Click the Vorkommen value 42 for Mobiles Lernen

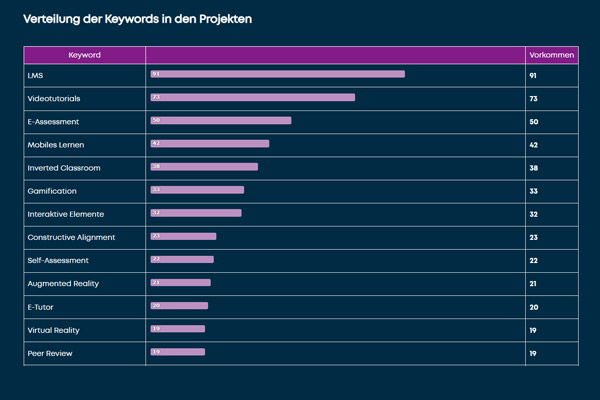click(x=534, y=144)
